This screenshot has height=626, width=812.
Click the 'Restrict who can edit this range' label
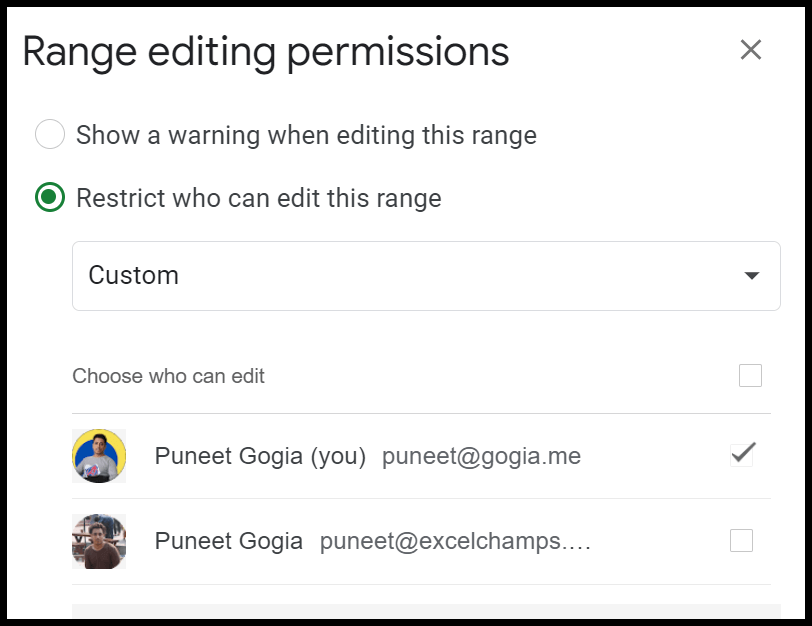(x=258, y=198)
